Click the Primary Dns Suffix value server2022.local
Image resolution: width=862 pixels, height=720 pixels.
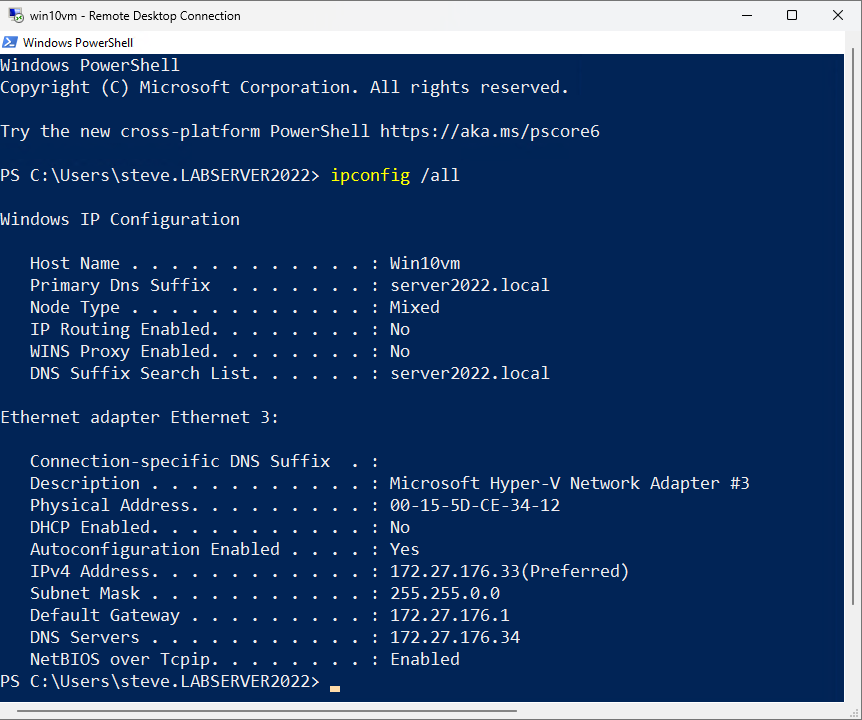[469, 286]
